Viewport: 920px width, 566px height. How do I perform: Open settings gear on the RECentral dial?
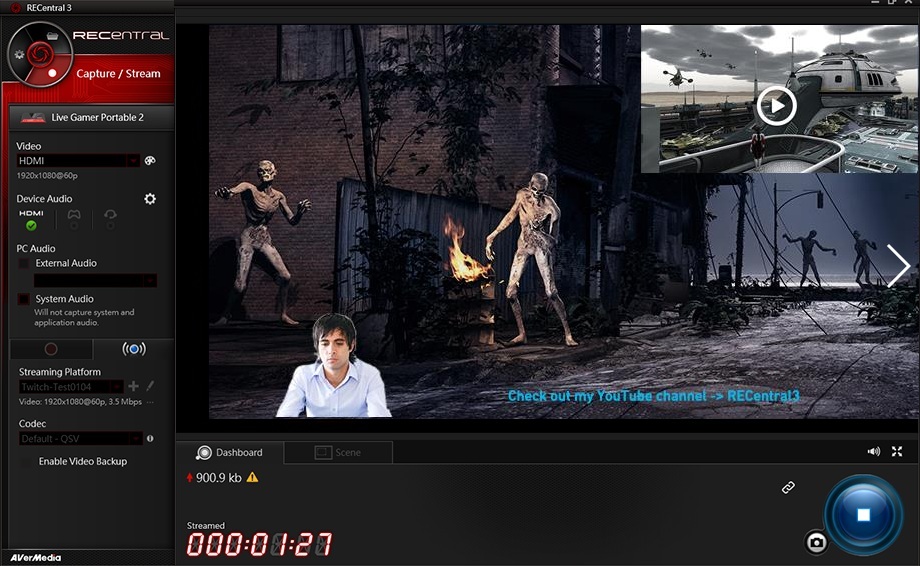click(x=19, y=55)
